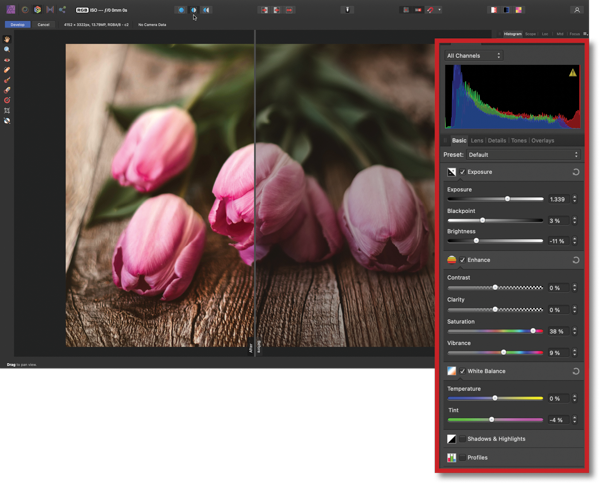This screenshot has height=484, width=600.
Task: Choose the single view mode icon
Action: (x=181, y=10)
